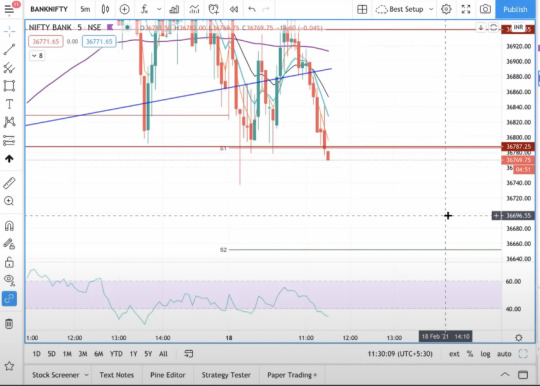Open the favorites star toolbar

(9, 366)
